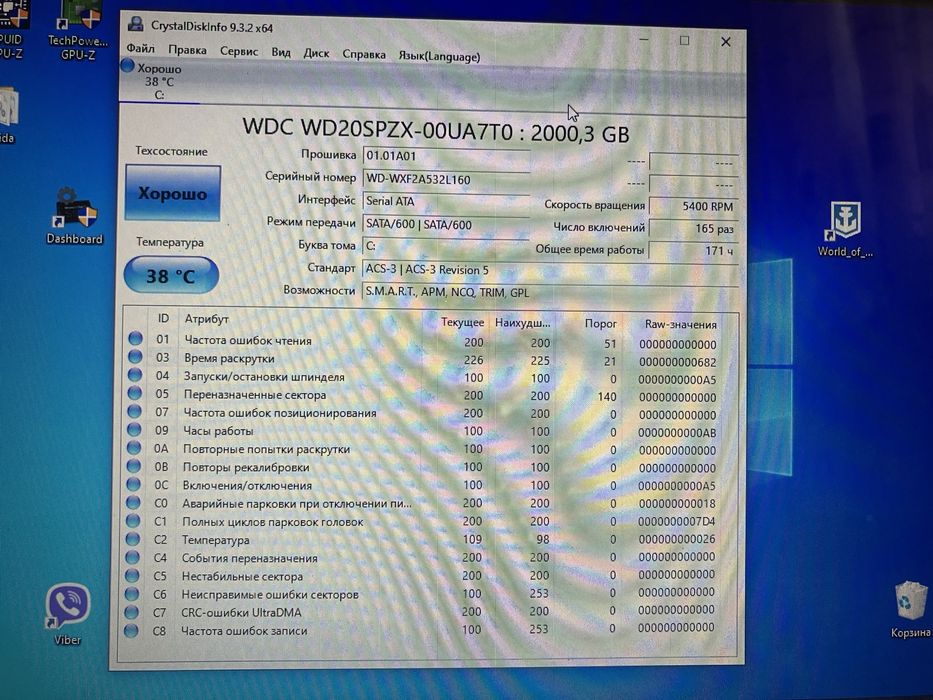933x700 pixels.
Task: Click the Стандарт field ACS-3 | ACS-3 Revision 5
Action: click(550, 270)
